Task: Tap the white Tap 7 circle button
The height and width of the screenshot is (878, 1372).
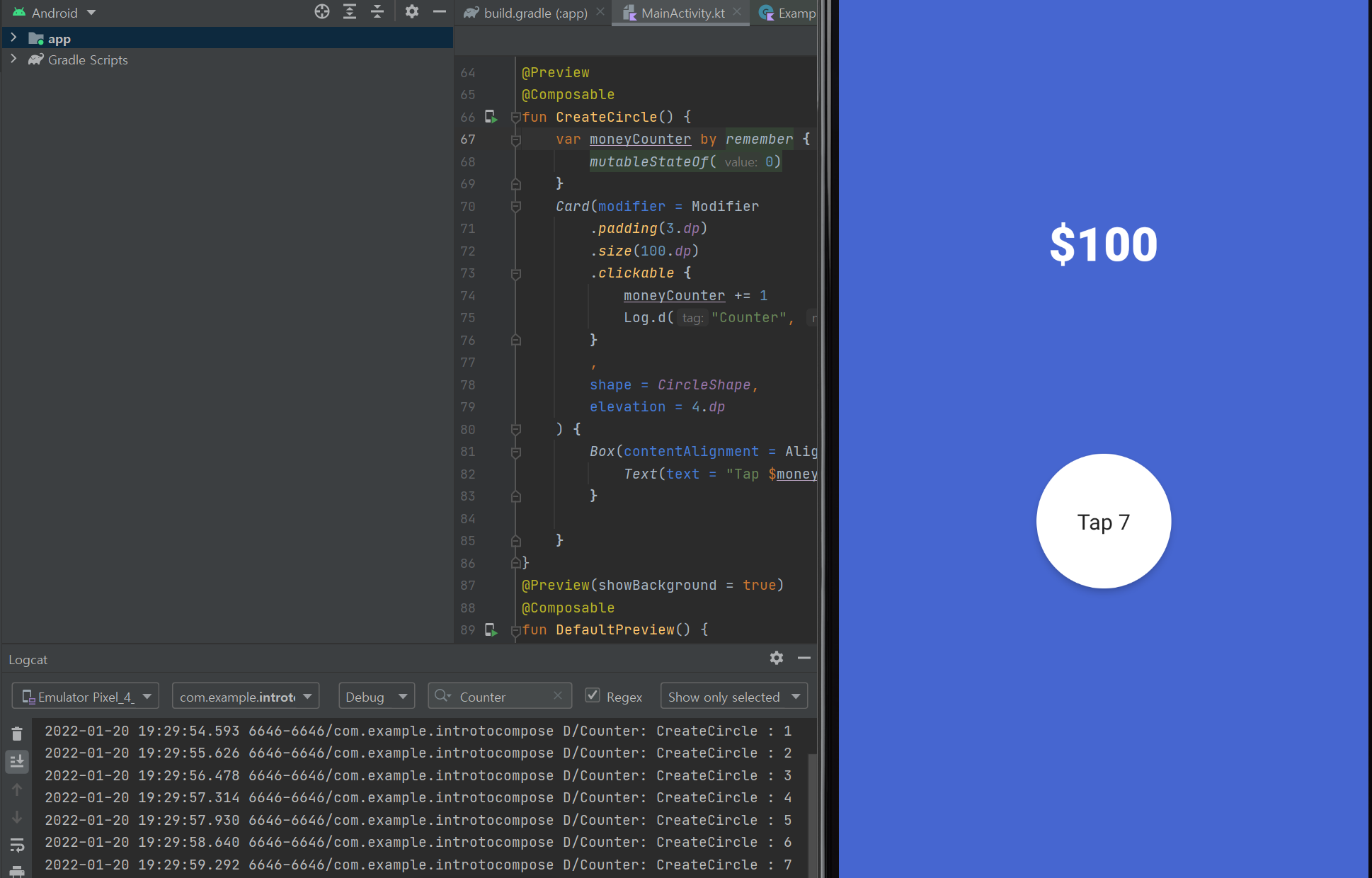Action: pyautogui.click(x=1103, y=521)
